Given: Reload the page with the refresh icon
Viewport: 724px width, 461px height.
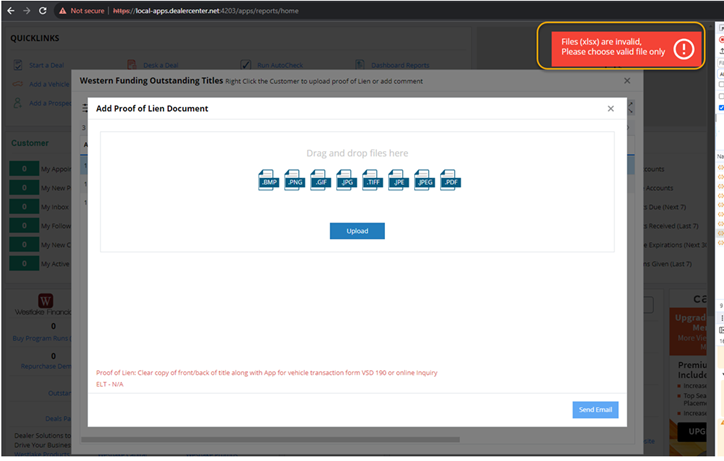Looking at the screenshot, I should (42, 11).
